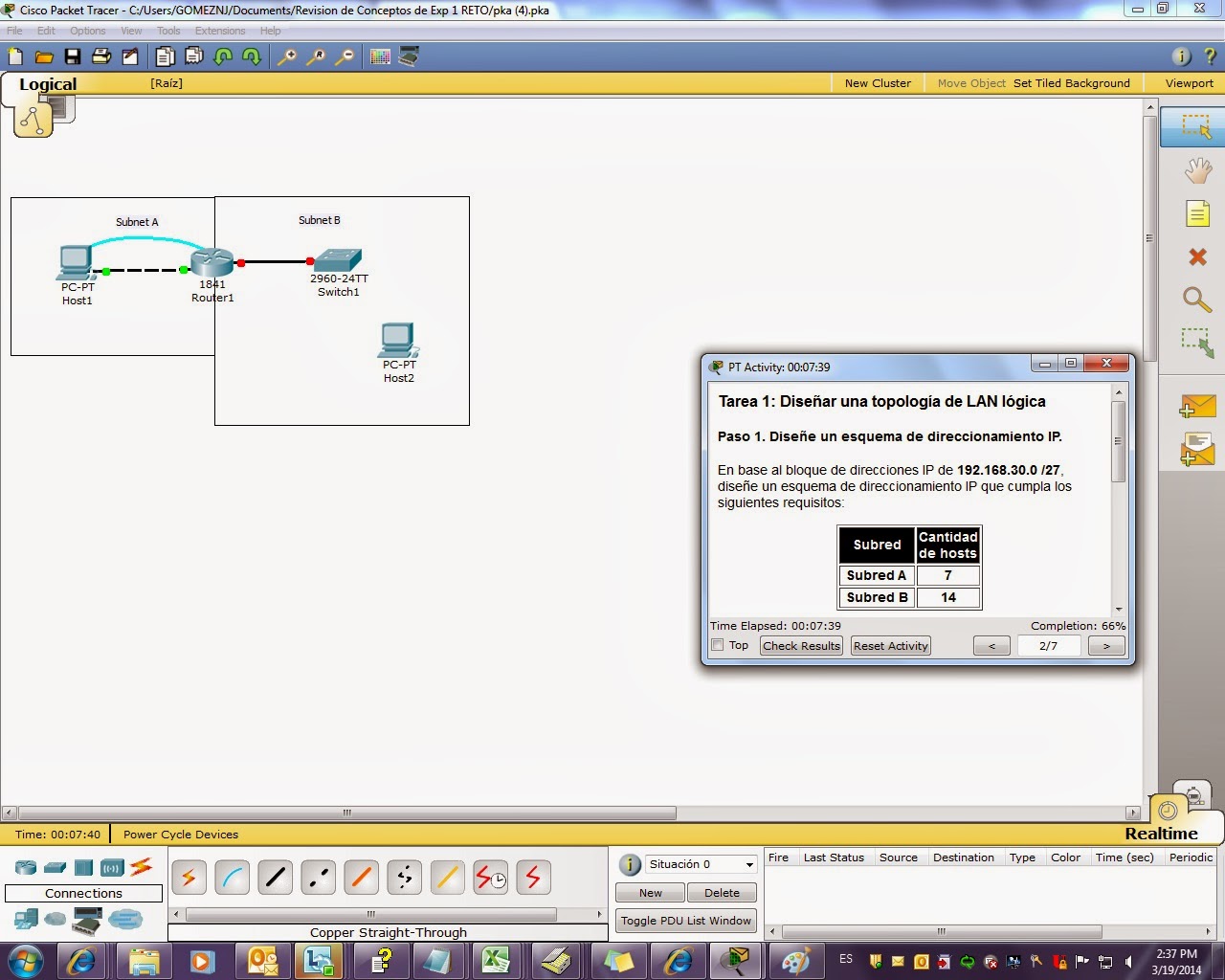Select the Inspect magnifier tool

(1197, 300)
